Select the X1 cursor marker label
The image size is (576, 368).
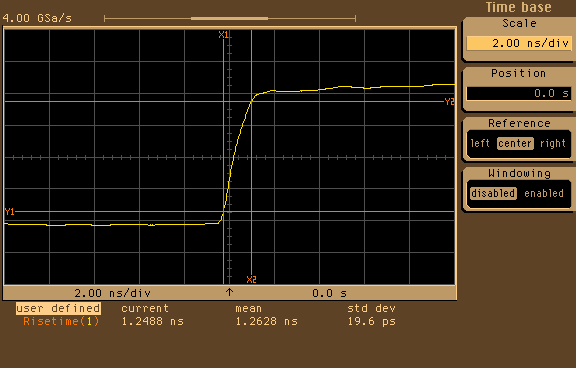(223, 35)
